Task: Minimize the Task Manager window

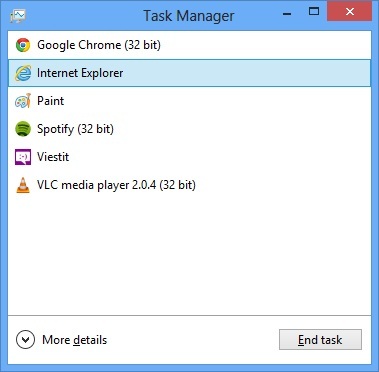Action: pos(286,13)
